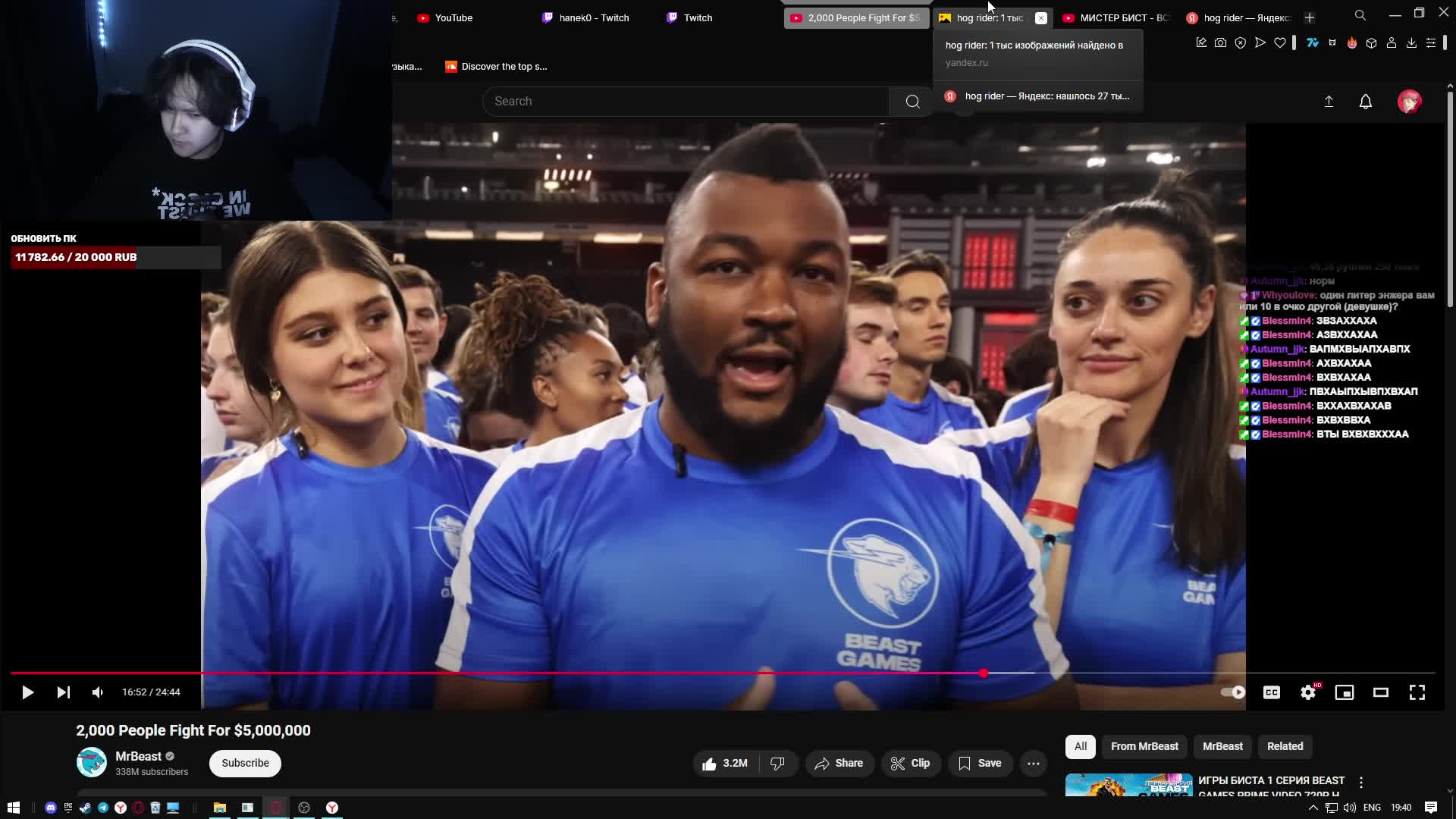
Task: Open the flame smiley extension icon
Action: (x=1352, y=43)
